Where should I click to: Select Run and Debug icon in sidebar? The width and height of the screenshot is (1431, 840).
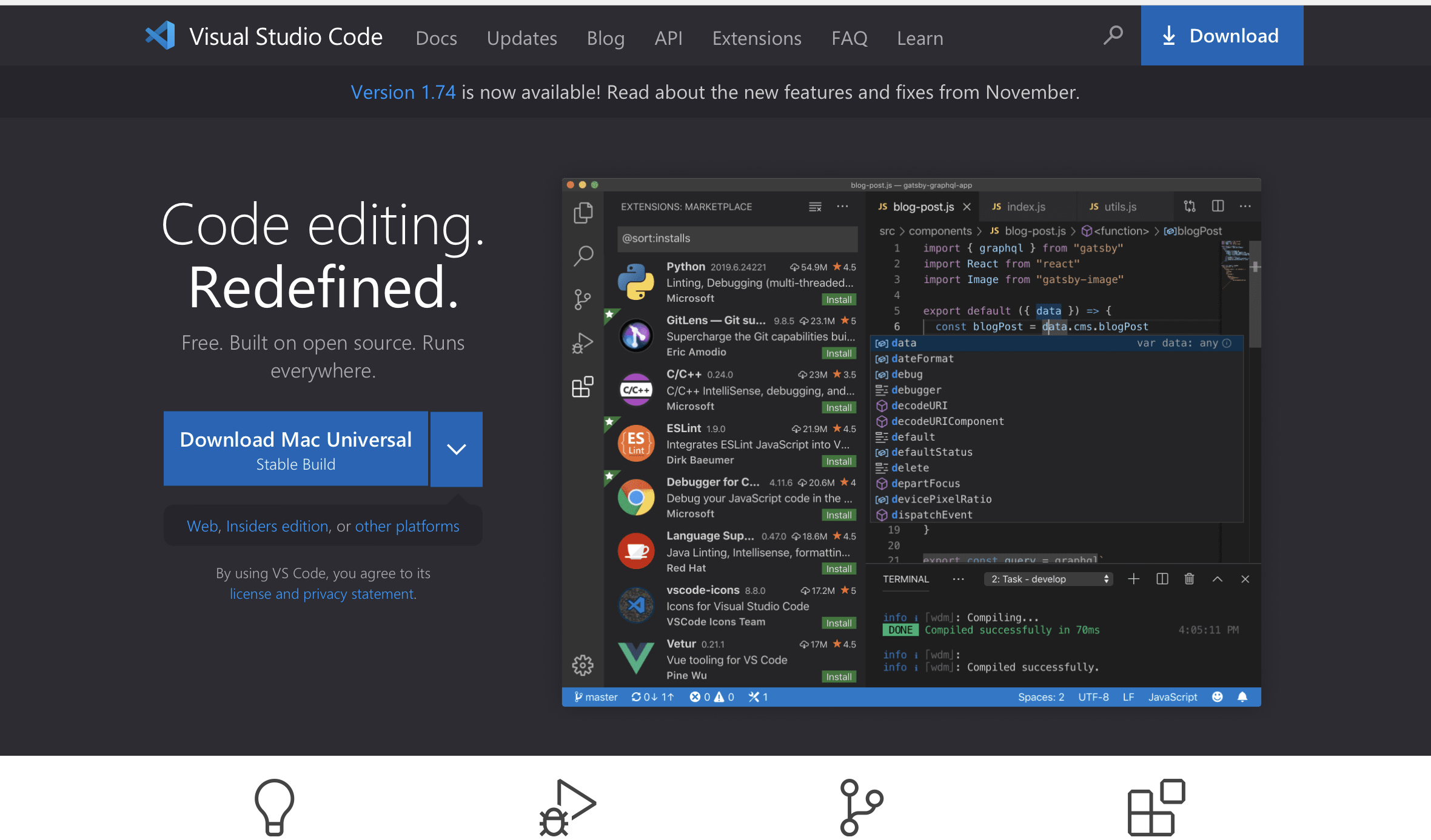tap(582, 343)
